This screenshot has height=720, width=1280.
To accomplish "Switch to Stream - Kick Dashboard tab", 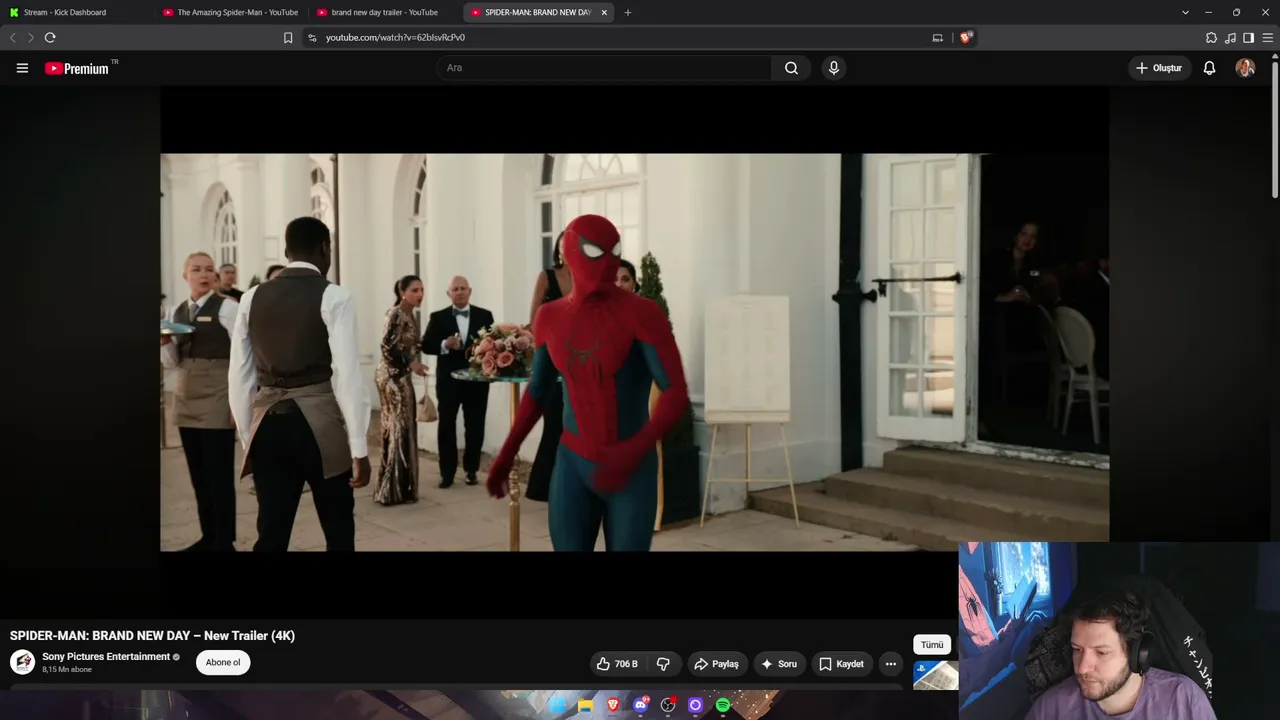I will tap(77, 12).
